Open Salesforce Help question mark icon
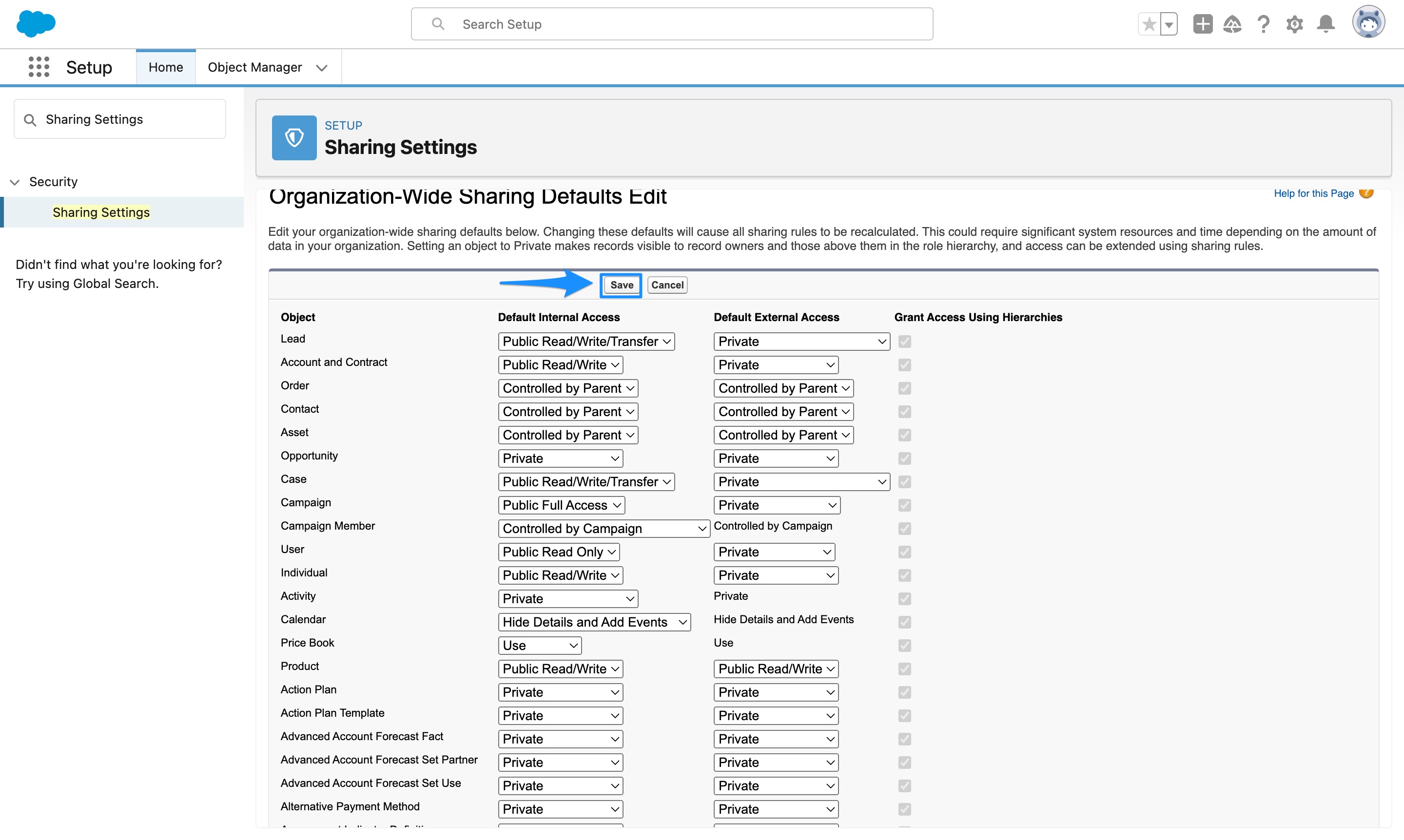 tap(1264, 24)
